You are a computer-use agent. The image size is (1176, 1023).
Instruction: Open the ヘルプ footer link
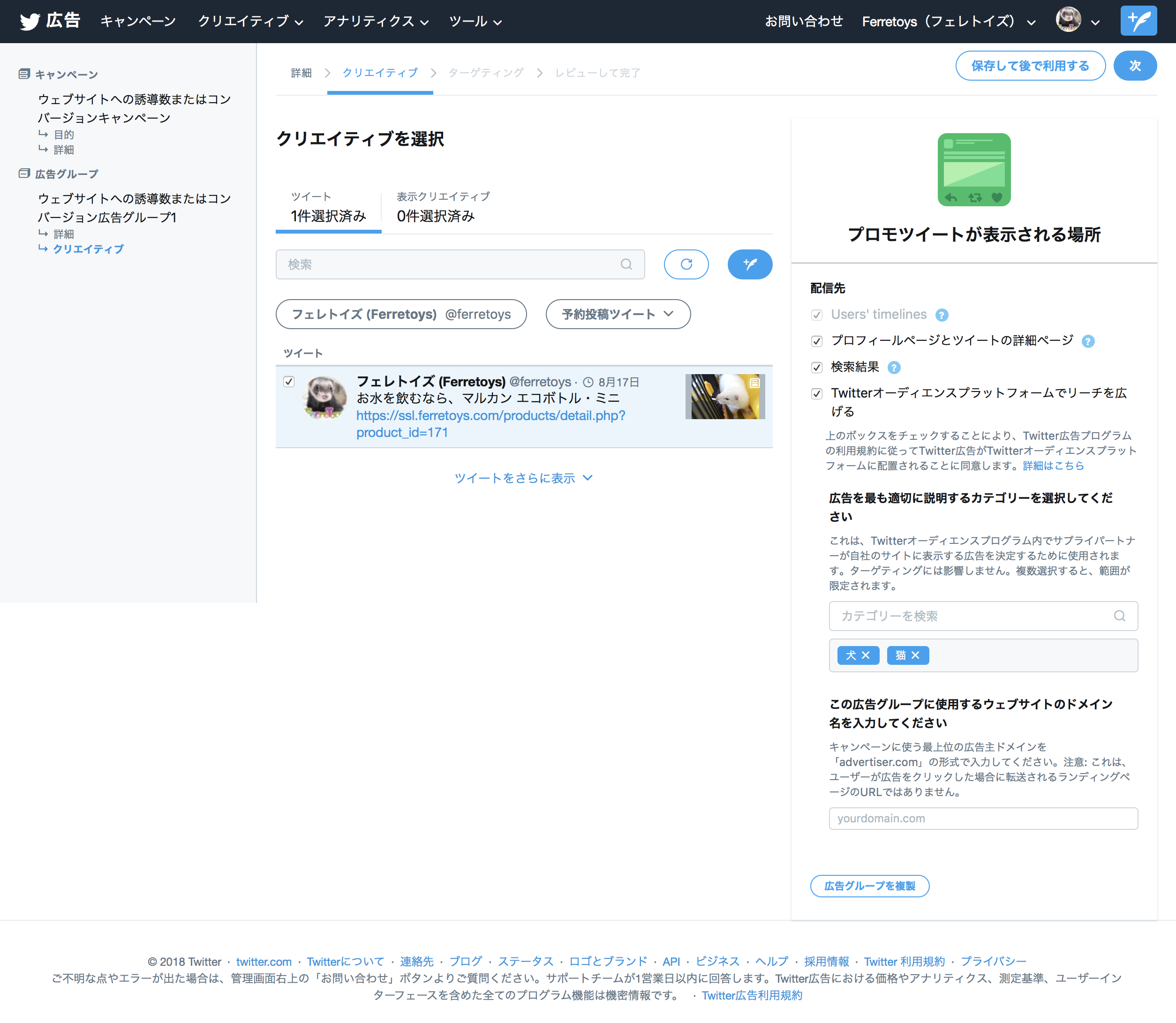771,962
